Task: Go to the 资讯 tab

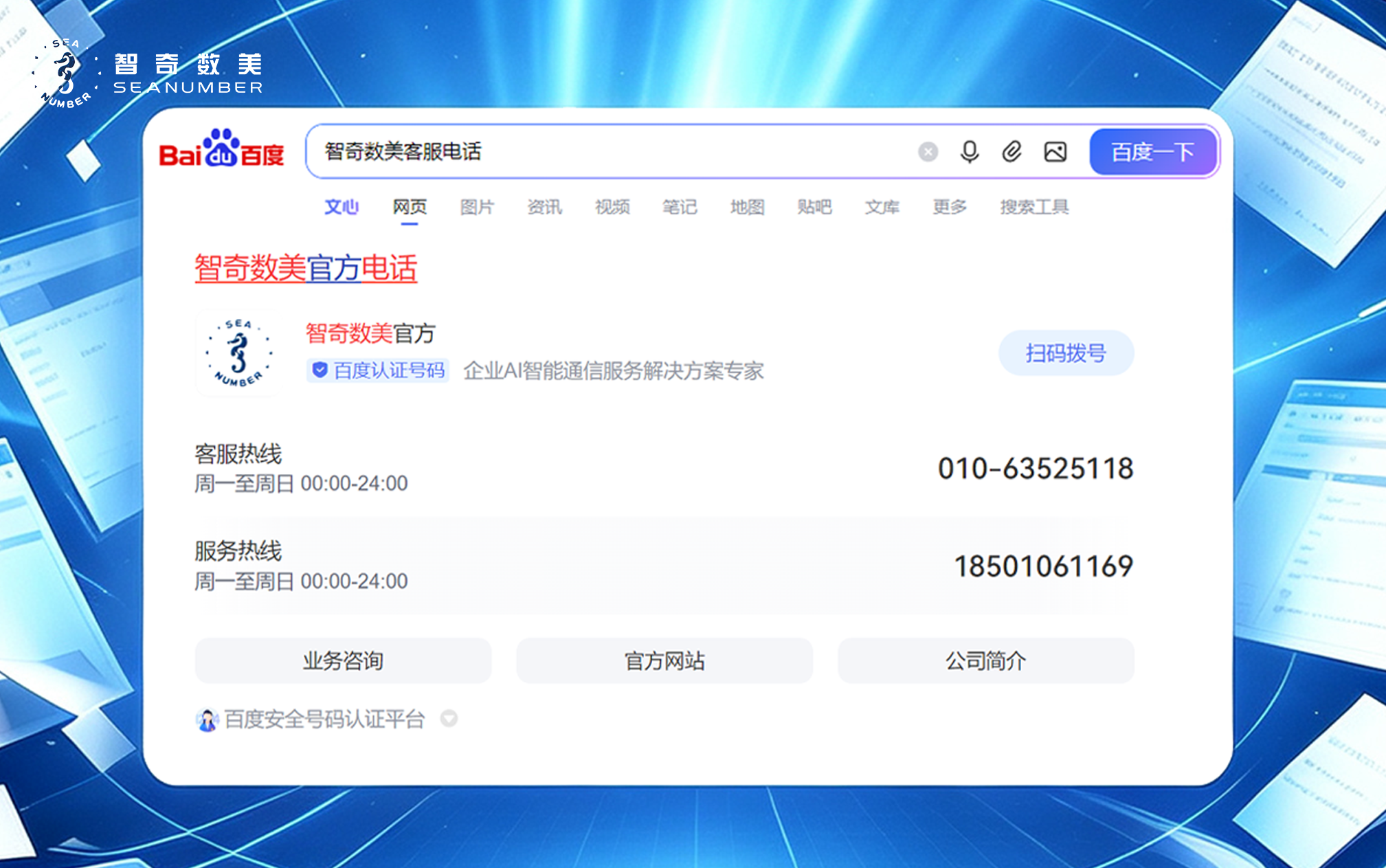Action: pyautogui.click(x=544, y=207)
